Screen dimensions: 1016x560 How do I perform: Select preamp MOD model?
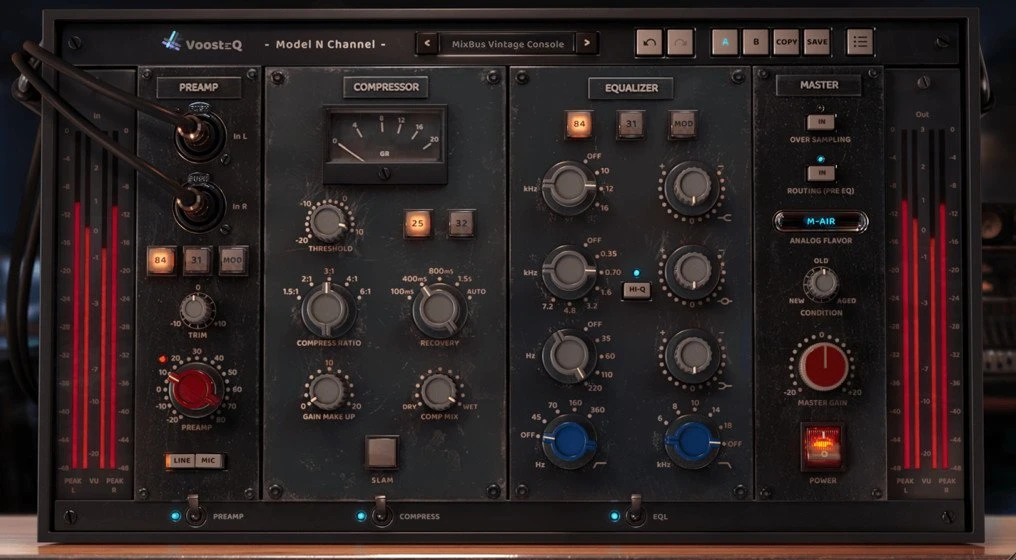[x=233, y=261]
